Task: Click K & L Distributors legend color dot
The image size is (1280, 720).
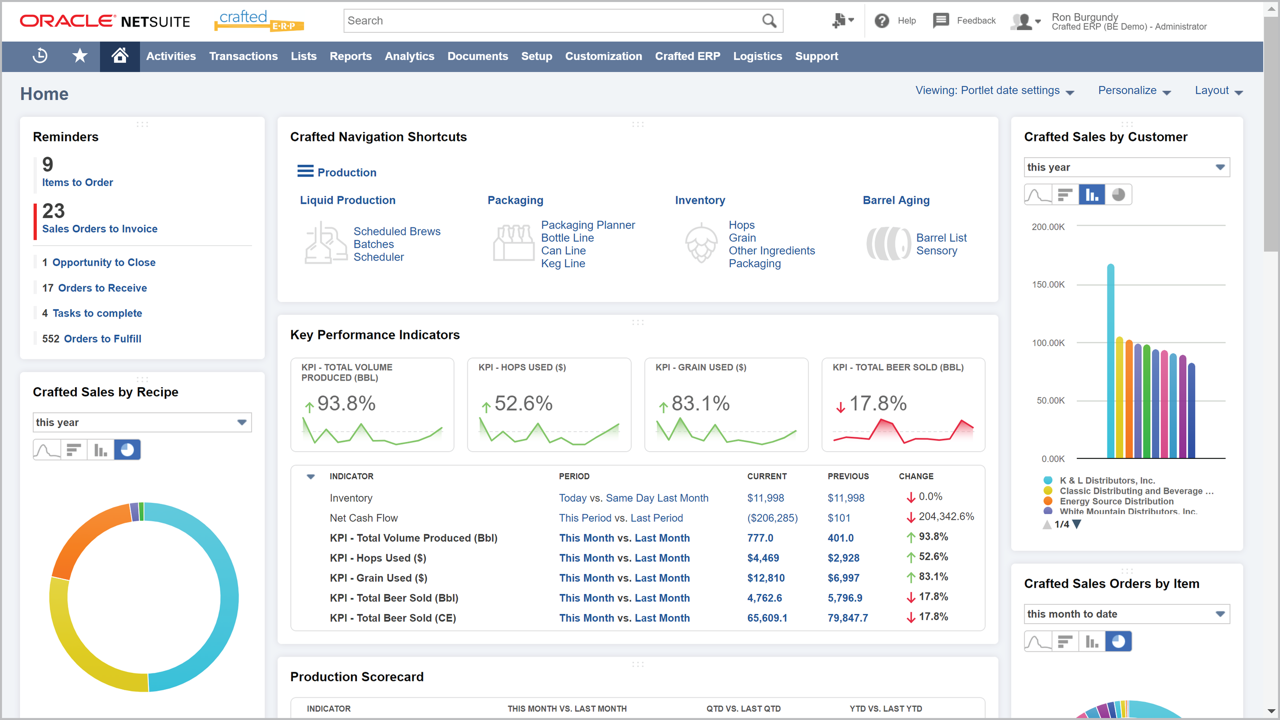Action: (x=1048, y=481)
